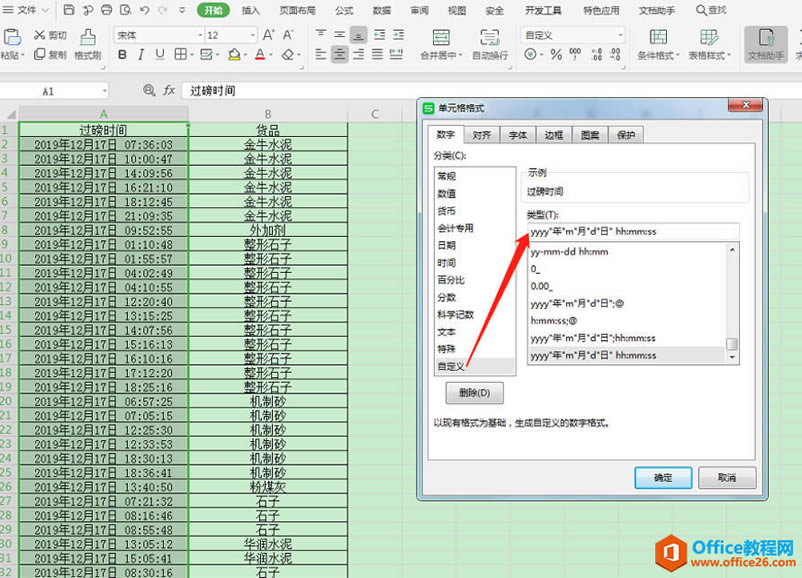Click the justify alignment icon
Viewport: 802px width, 578px height.
(x=377, y=54)
